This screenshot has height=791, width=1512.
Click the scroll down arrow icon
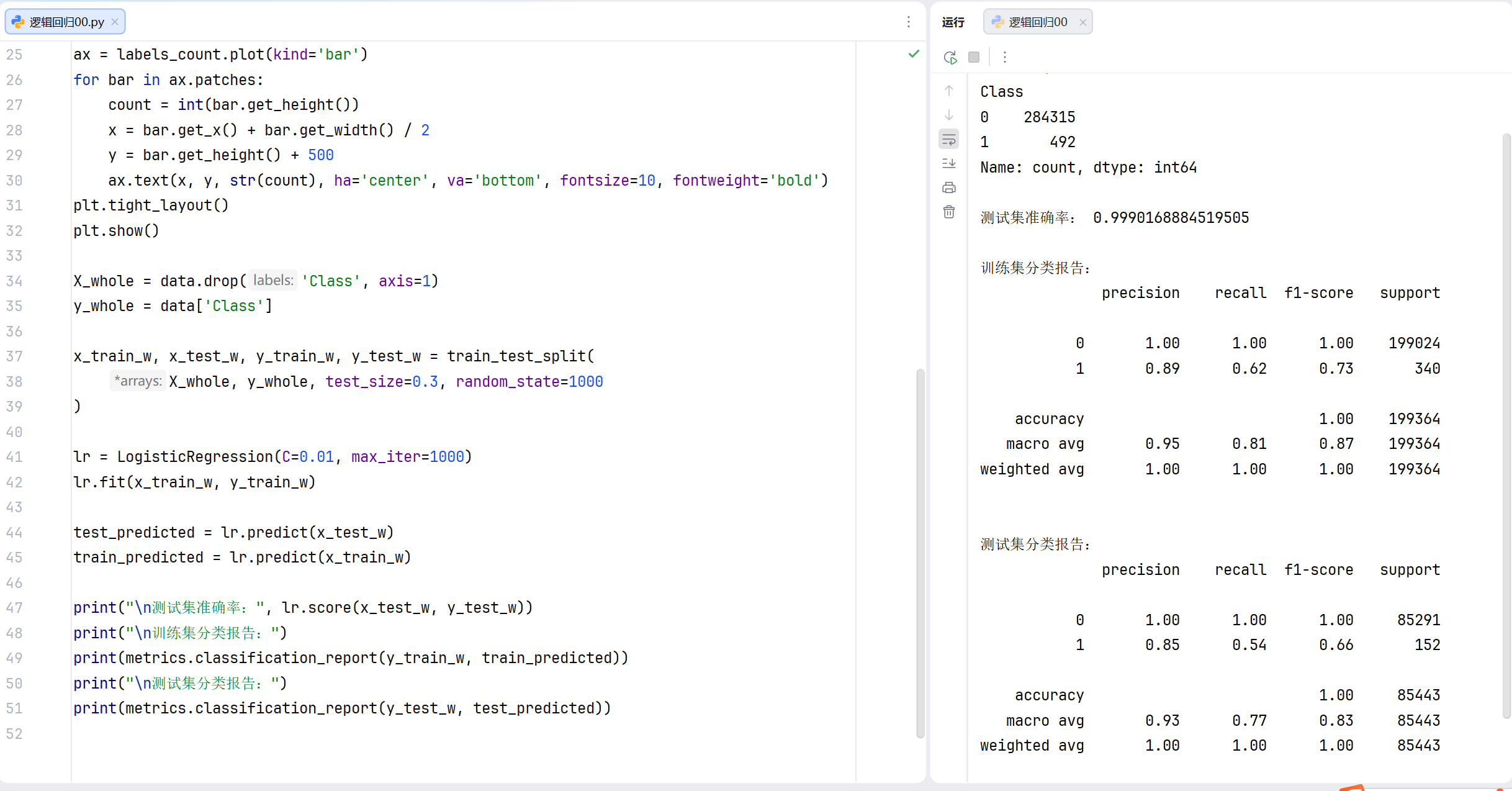(949, 115)
